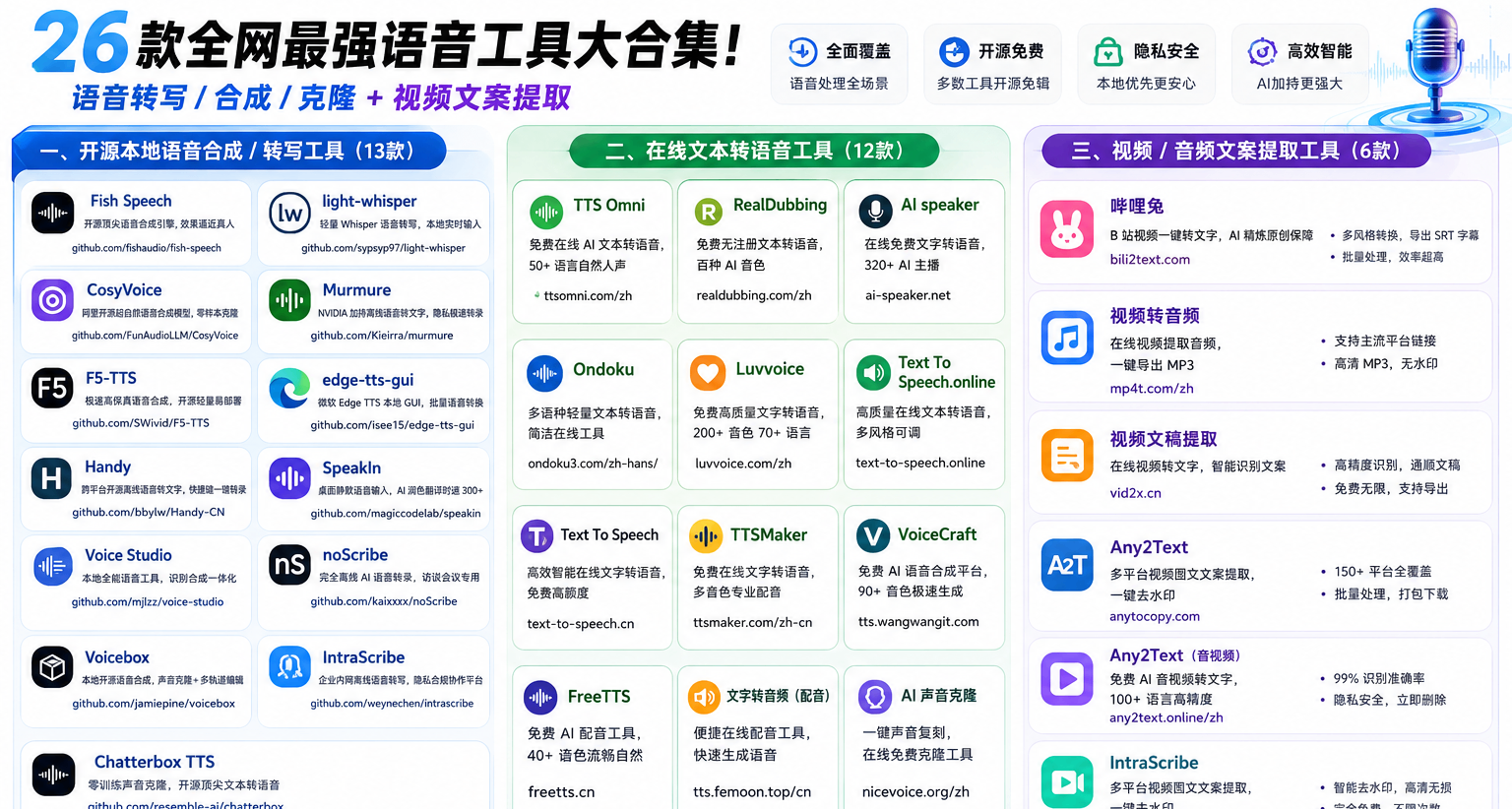Click the pink 哔哩兔 rabbit icon

(x=1067, y=230)
